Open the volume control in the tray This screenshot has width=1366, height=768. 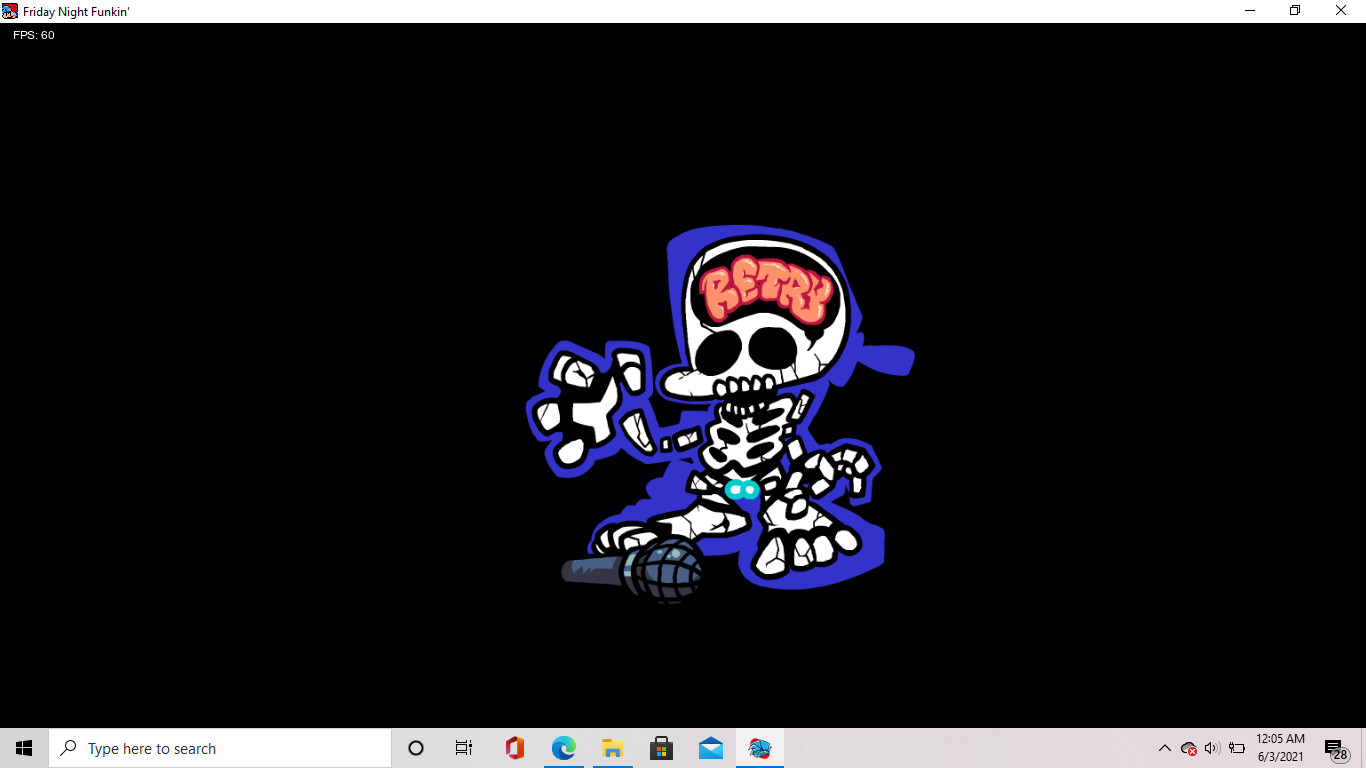1212,748
